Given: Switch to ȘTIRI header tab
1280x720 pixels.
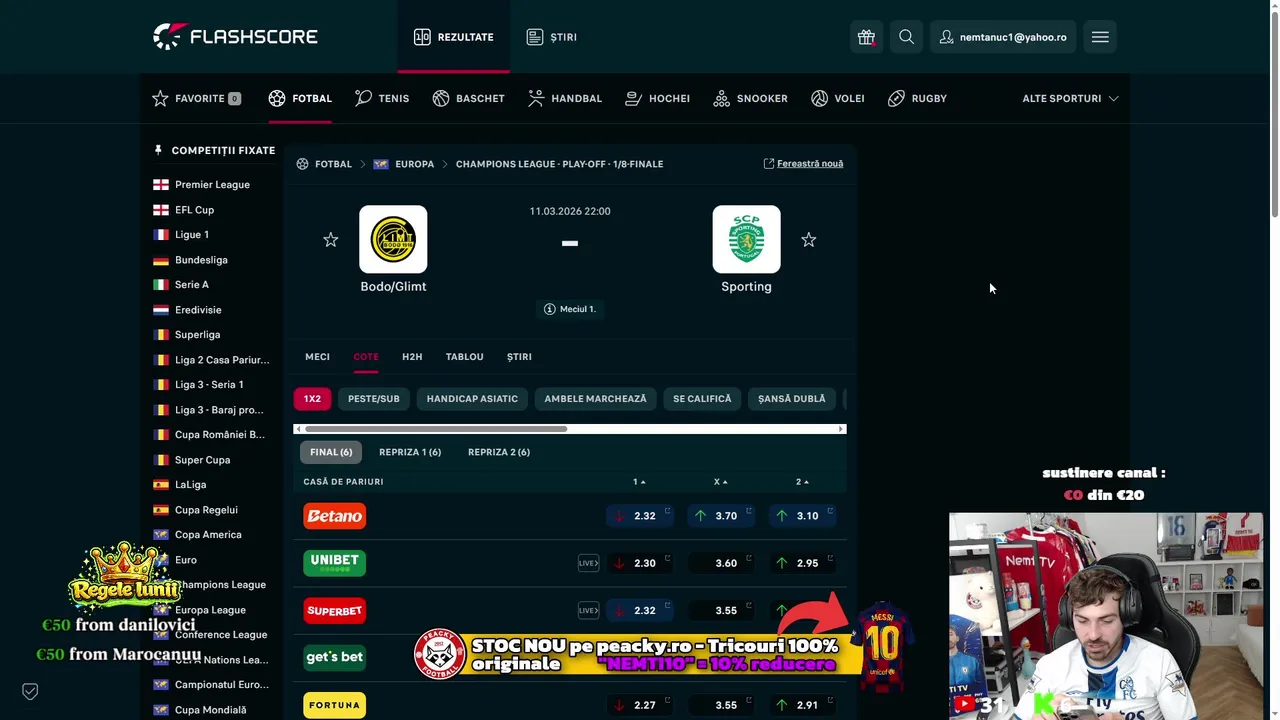Looking at the screenshot, I should click(x=552, y=37).
